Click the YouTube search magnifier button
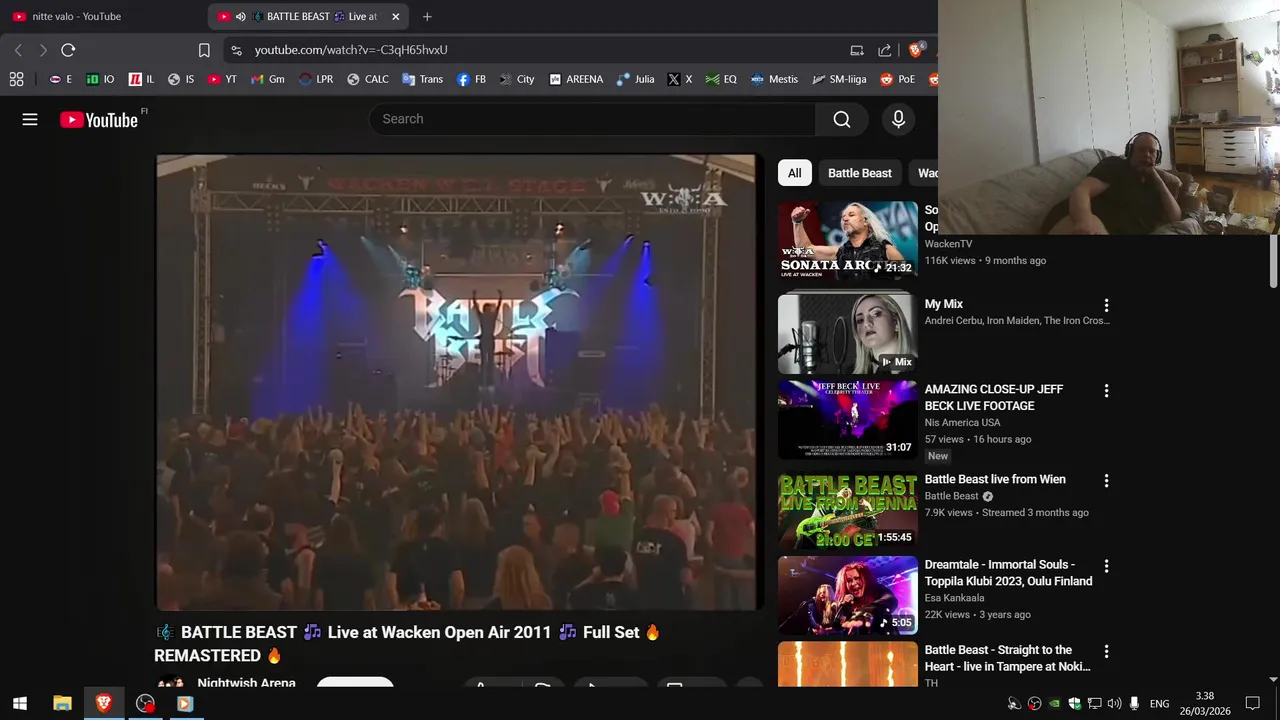This screenshot has width=1280, height=720. pyautogui.click(x=842, y=119)
